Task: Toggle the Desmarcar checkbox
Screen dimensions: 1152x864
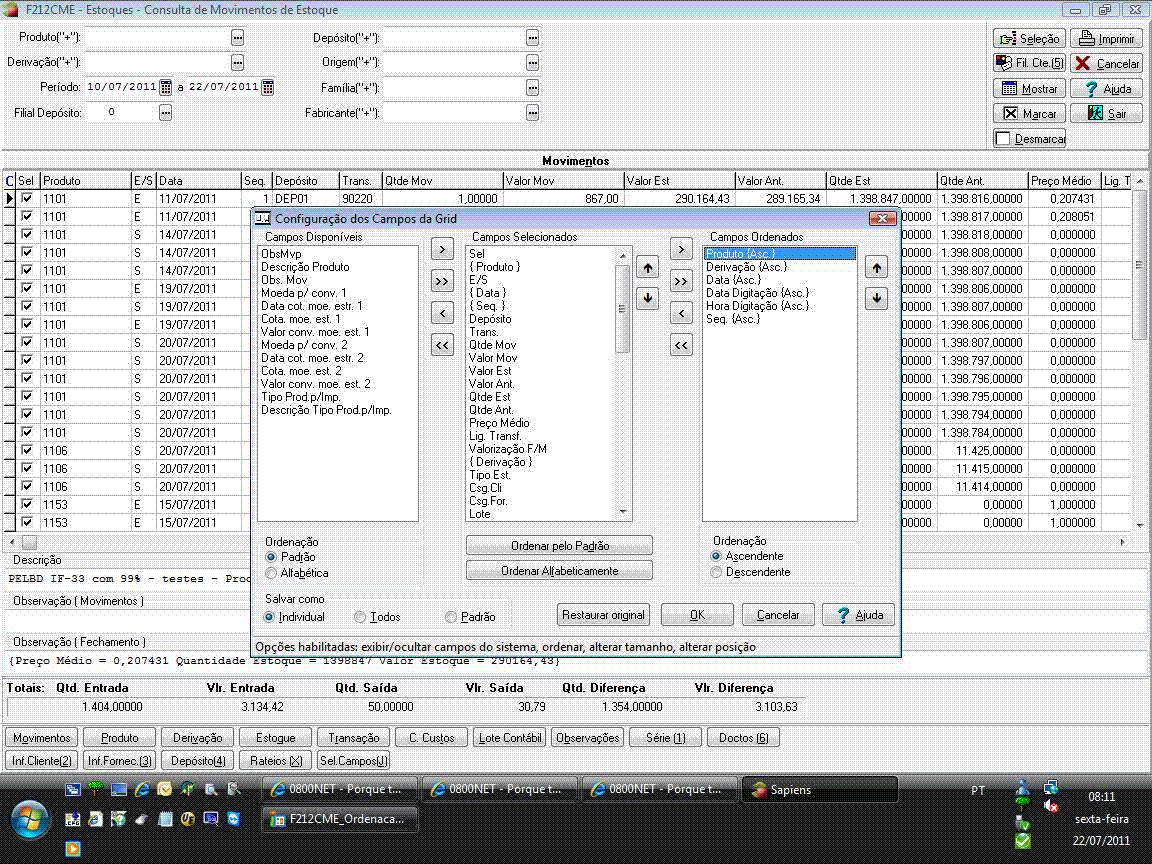Action: click(1003, 139)
